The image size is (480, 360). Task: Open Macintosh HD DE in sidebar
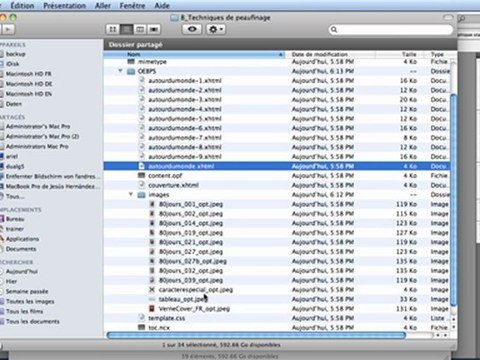tap(29, 84)
